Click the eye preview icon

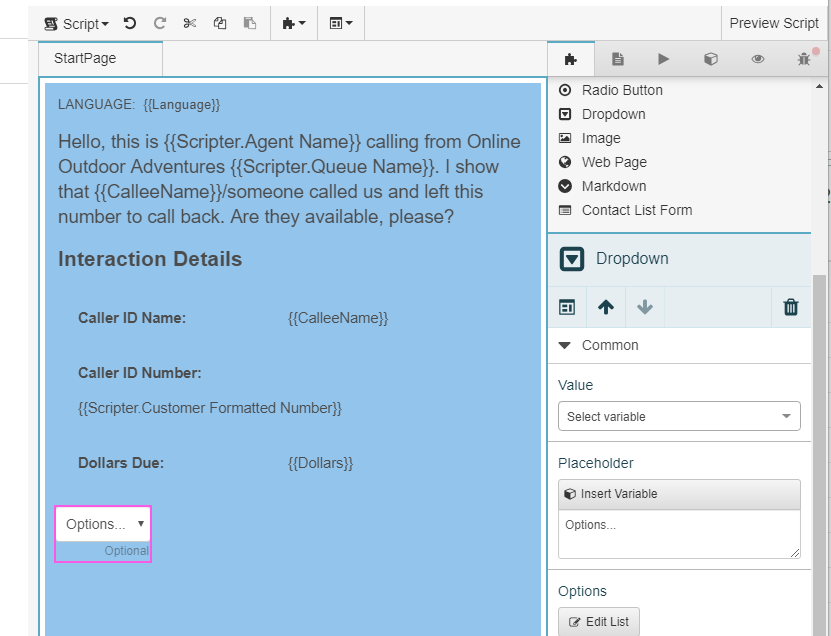pos(758,58)
